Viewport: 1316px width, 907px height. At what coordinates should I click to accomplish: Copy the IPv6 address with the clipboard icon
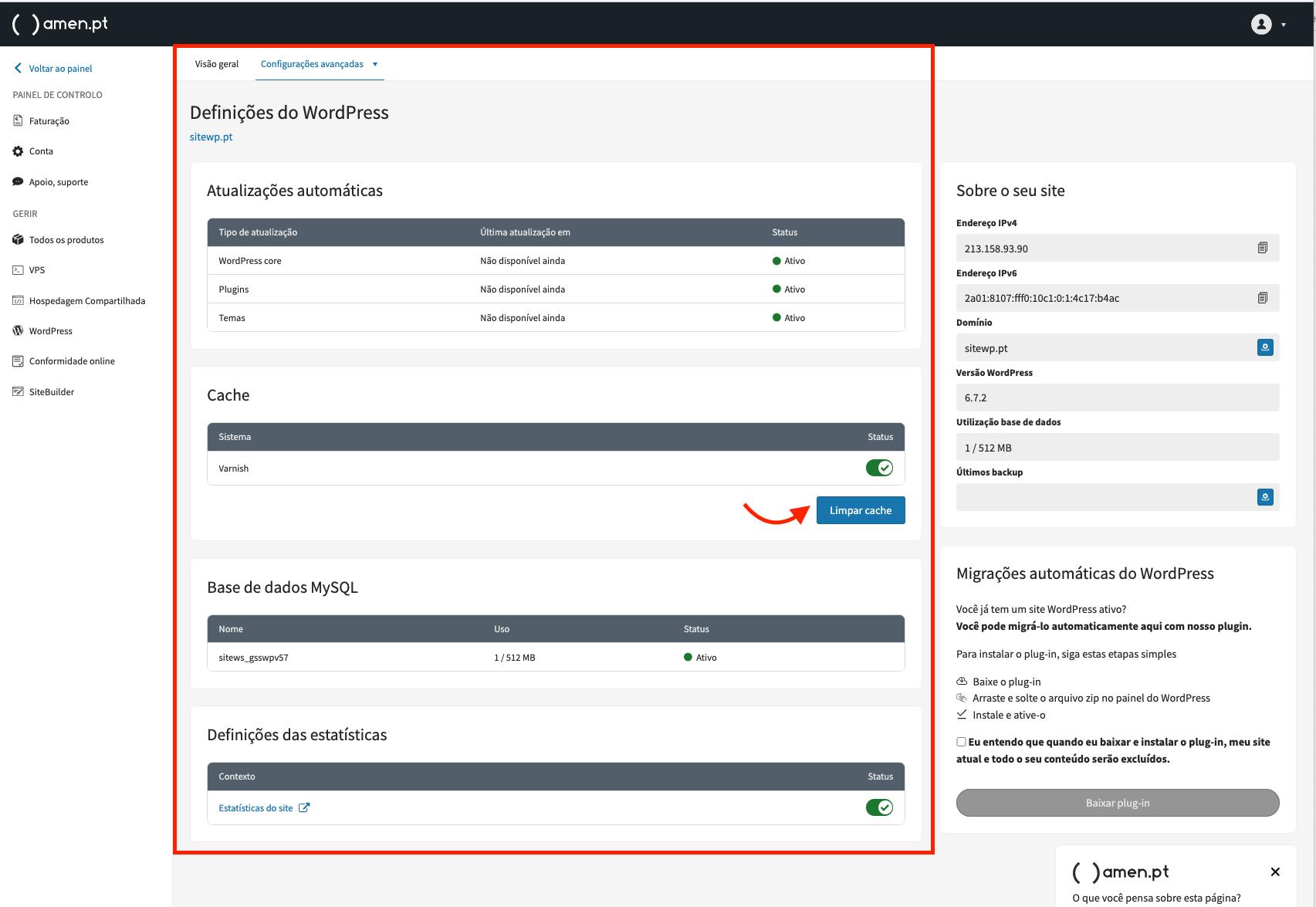[1262, 298]
